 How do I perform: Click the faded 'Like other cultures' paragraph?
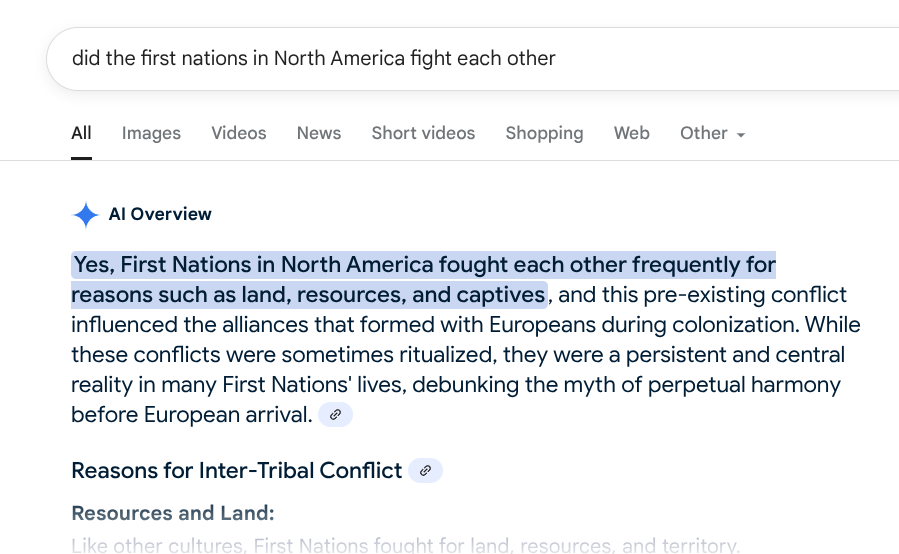(404, 545)
